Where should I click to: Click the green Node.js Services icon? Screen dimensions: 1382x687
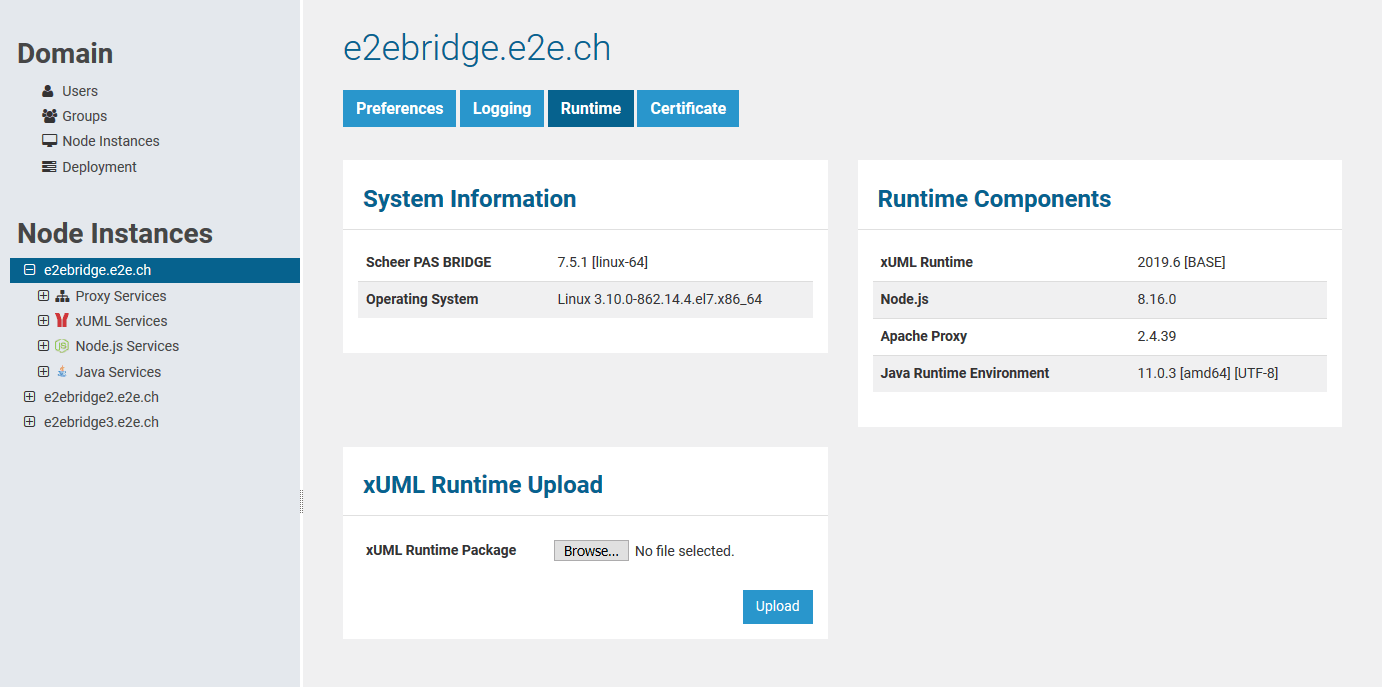click(62, 346)
